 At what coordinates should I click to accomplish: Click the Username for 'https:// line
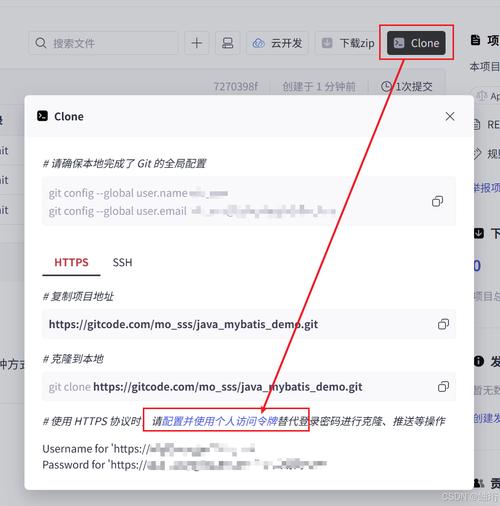149,449
